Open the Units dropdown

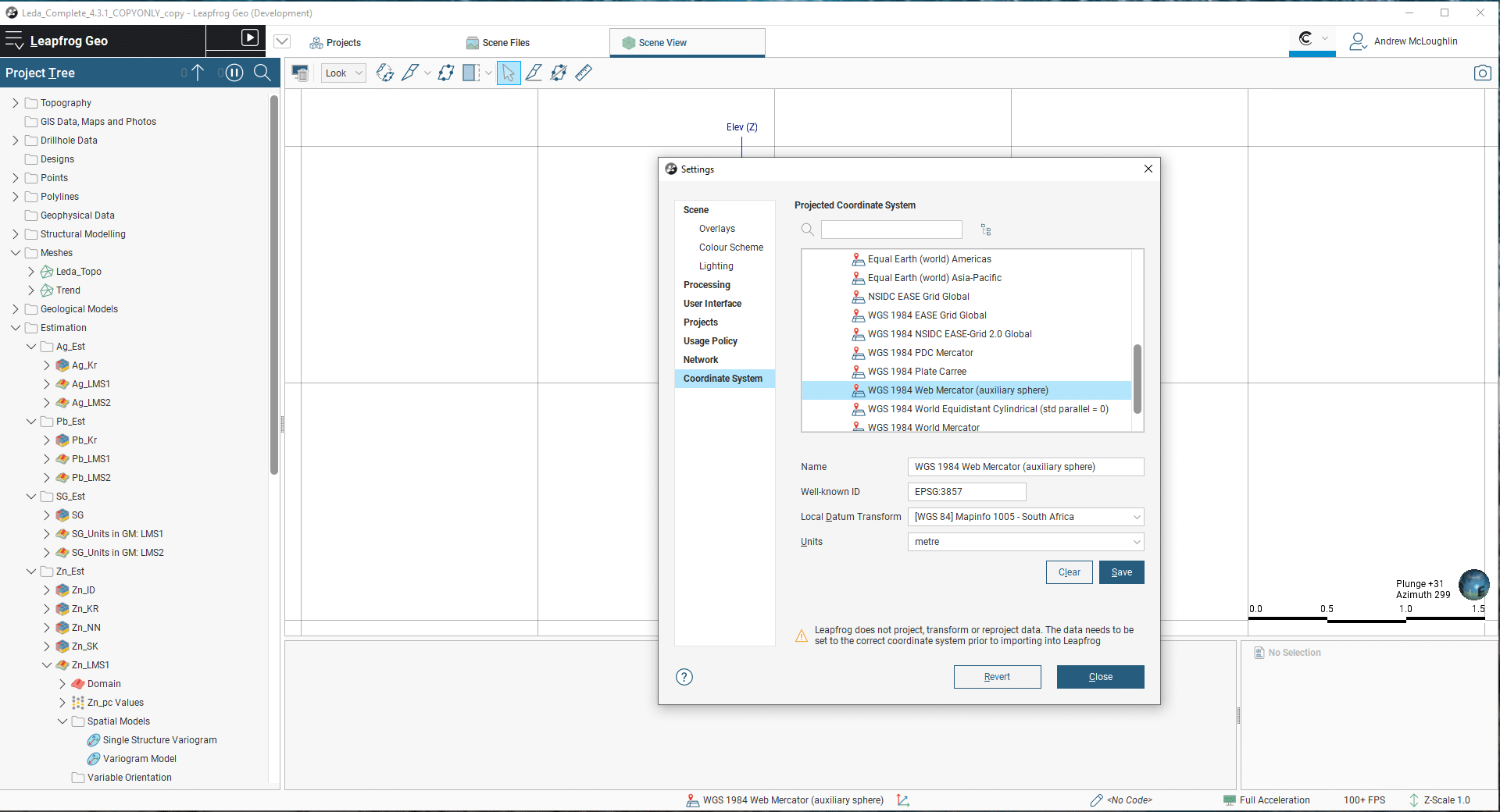click(x=1026, y=542)
